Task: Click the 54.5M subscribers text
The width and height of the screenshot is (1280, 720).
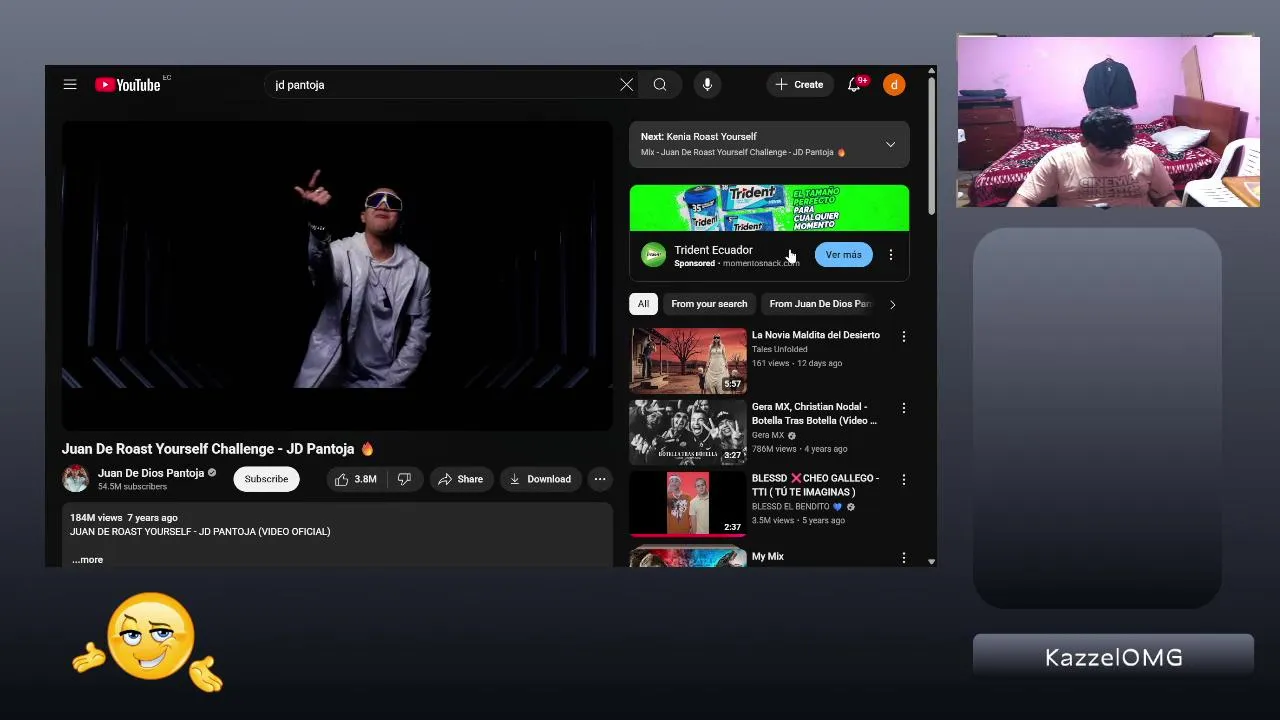Action: [x=132, y=487]
